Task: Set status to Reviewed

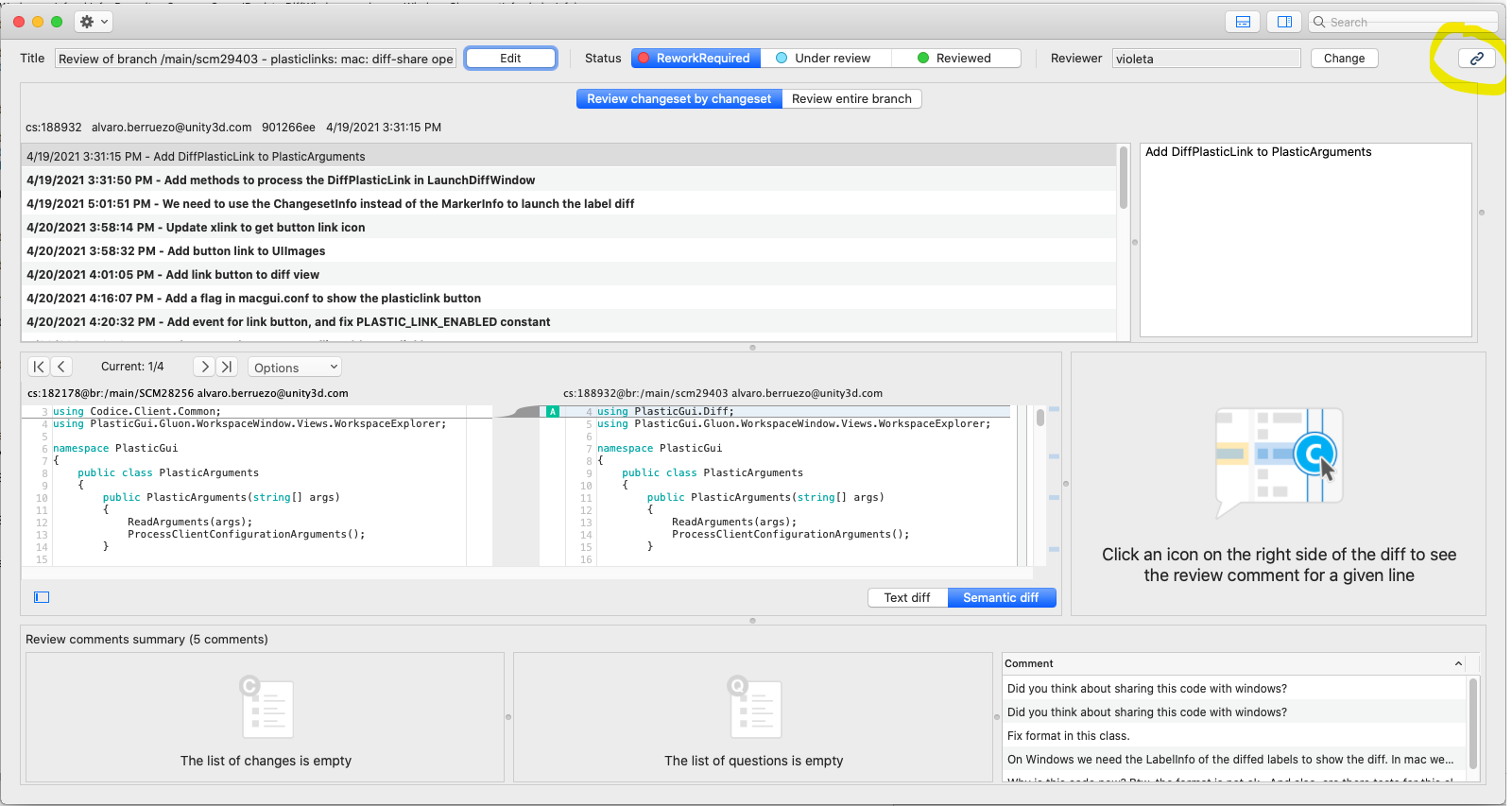Action: click(955, 58)
